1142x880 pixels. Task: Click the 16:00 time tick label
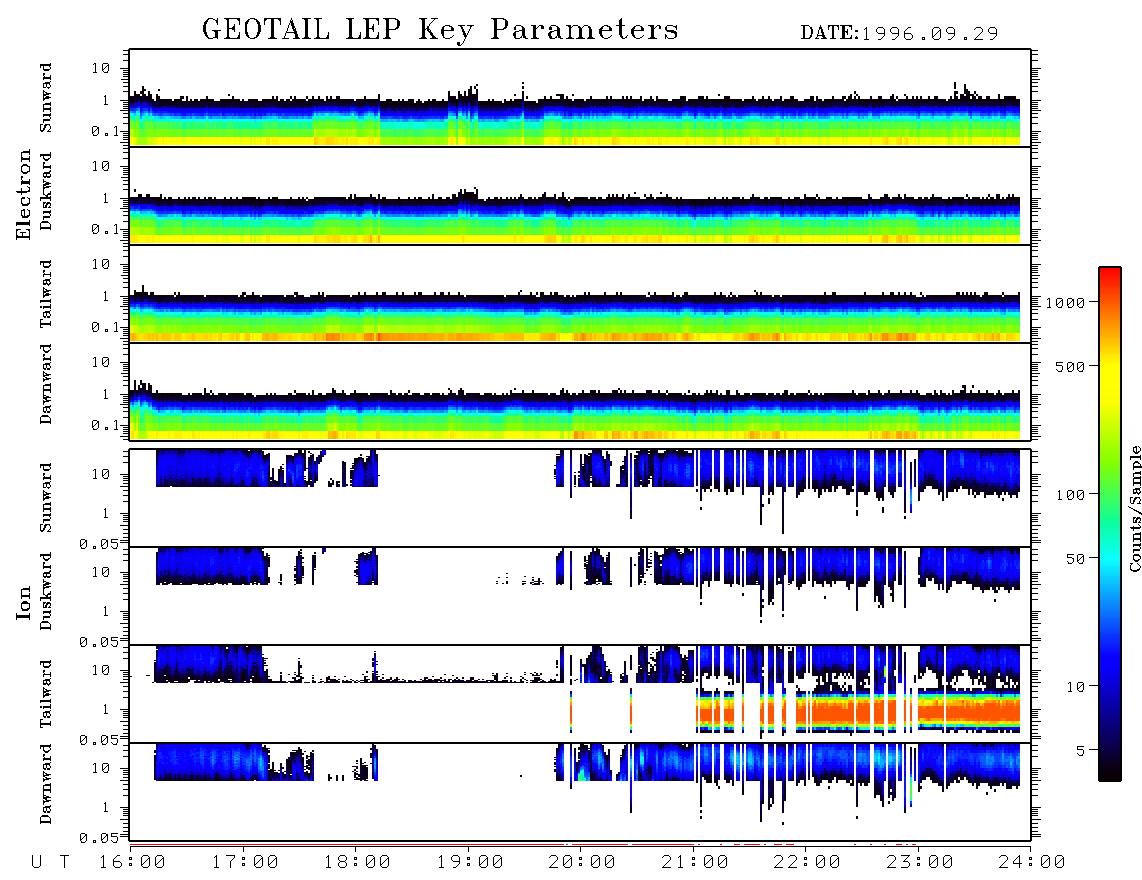click(x=133, y=863)
